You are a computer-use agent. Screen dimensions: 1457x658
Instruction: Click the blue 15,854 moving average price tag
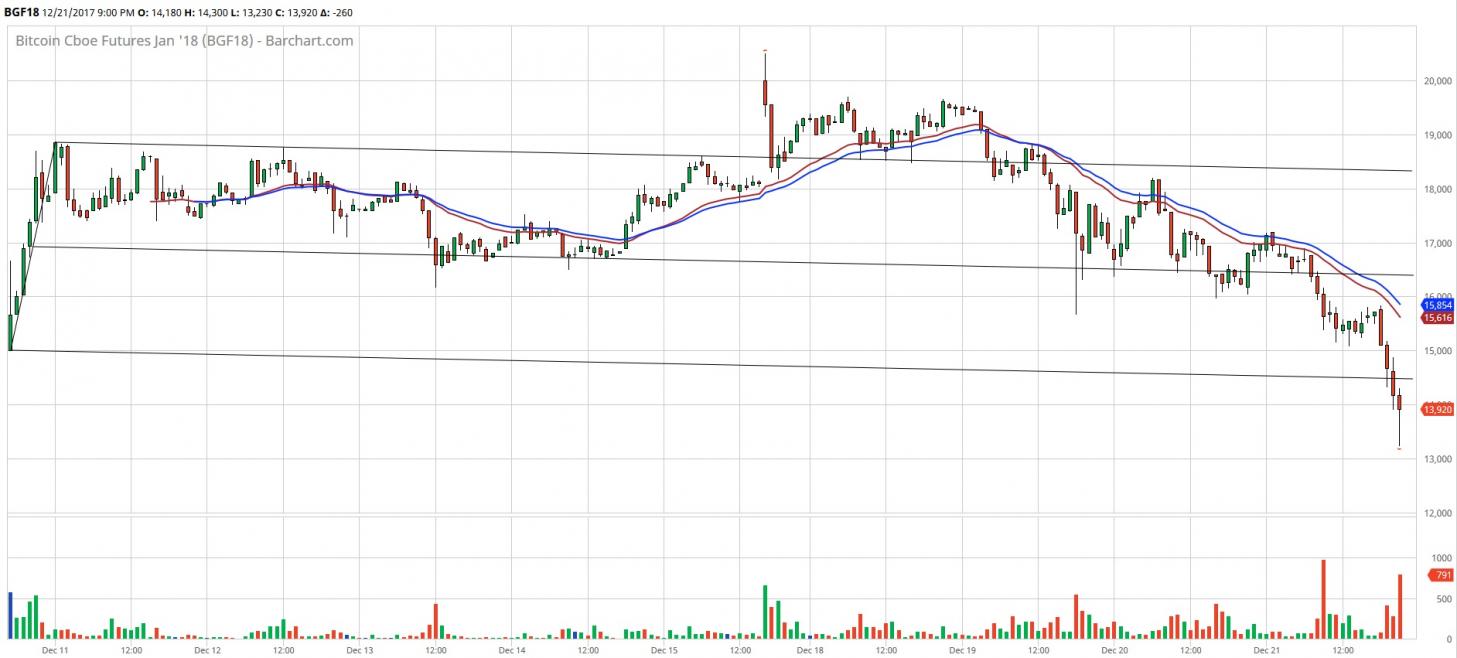click(x=1437, y=305)
